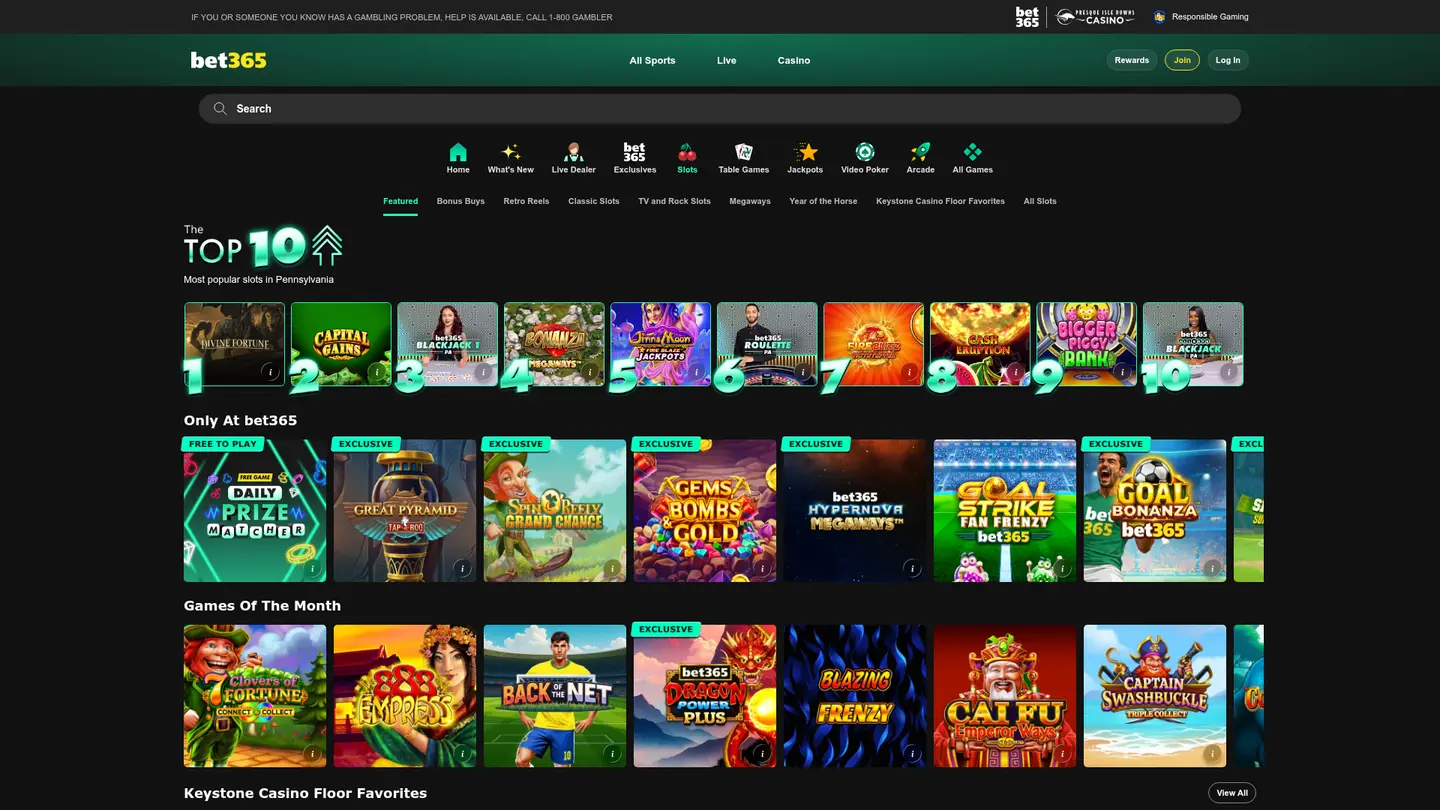
Task: Open the What's New category icon
Action: coord(510,152)
